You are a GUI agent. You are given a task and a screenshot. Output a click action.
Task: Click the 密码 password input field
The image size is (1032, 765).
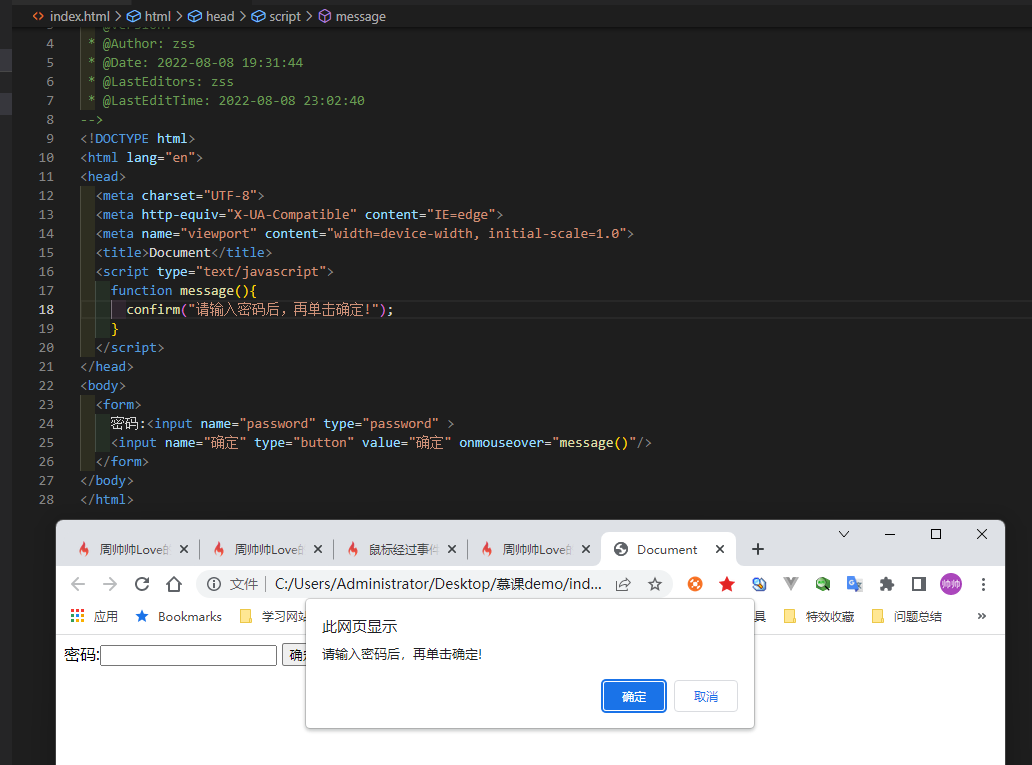[188, 655]
